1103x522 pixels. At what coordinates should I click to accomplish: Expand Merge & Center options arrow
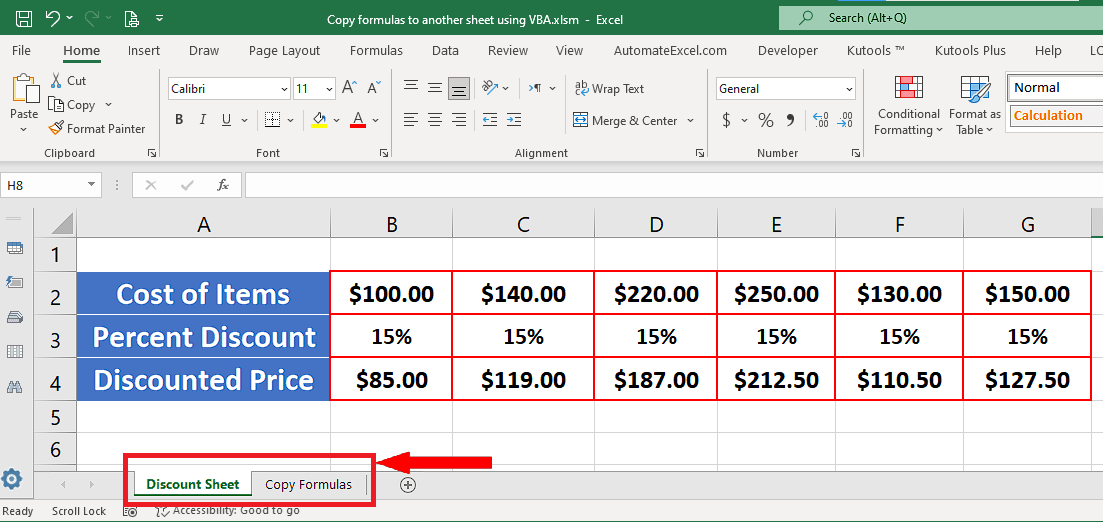(x=690, y=120)
